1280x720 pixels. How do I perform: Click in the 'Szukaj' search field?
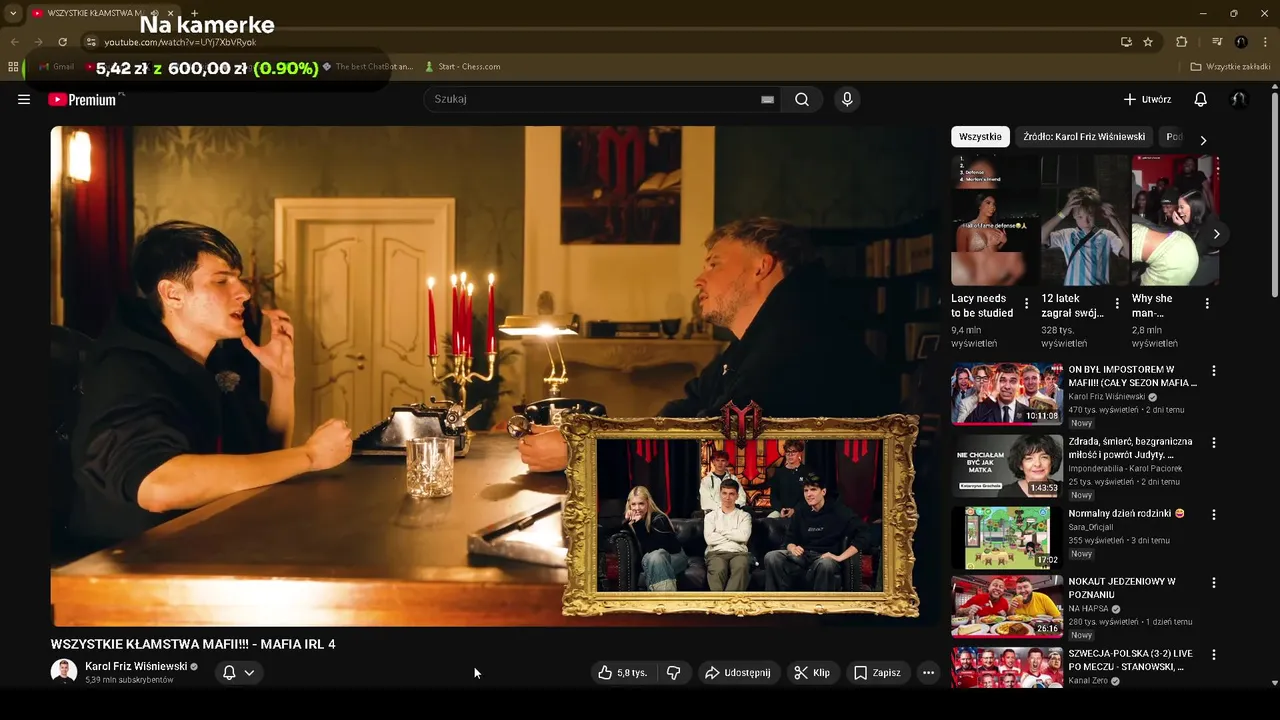[590, 99]
